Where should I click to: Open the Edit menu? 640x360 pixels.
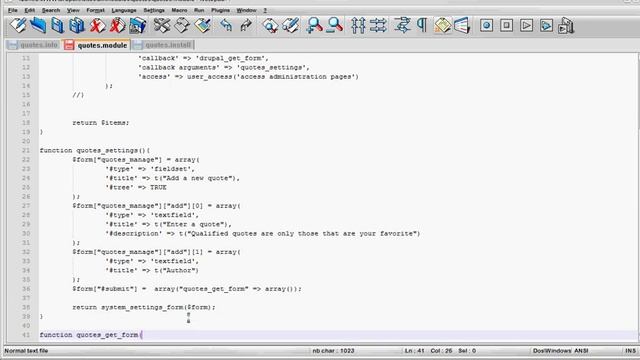pos(29,10)
